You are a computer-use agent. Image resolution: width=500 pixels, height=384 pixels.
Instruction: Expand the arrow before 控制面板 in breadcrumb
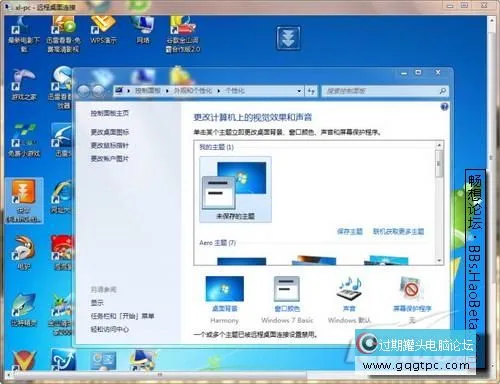point(129,91)
